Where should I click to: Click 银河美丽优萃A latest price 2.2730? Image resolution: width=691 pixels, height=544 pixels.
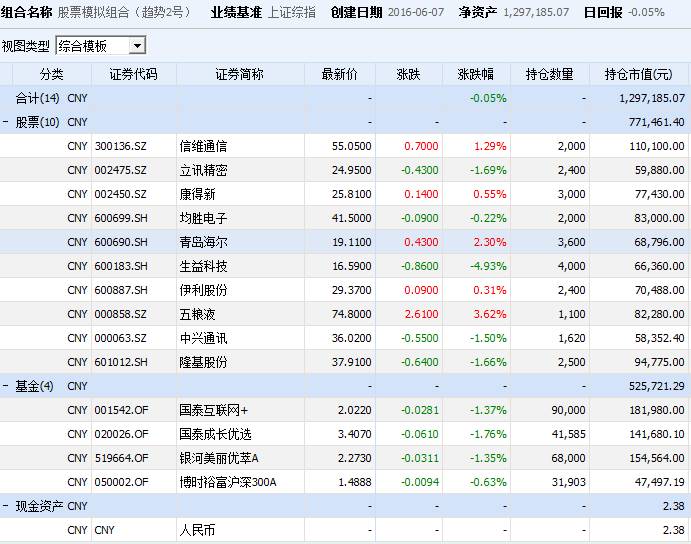[x=355, y=458]
